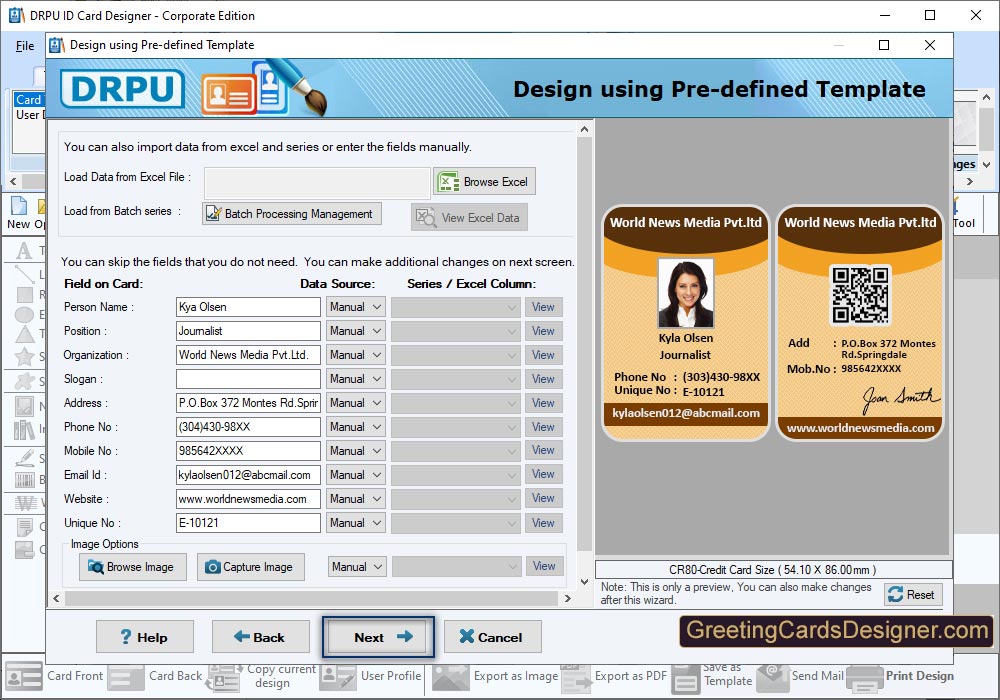The image size is (1000, 700).
Task: Click the Help button
Action: pos(145,637)
